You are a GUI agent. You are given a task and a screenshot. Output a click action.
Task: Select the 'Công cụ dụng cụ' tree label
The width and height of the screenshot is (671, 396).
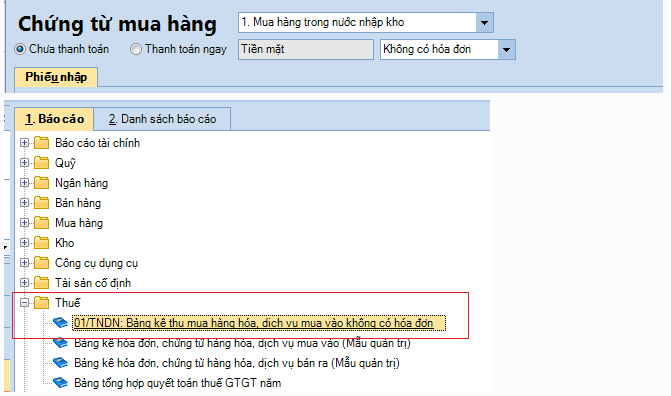coord(97,263)
